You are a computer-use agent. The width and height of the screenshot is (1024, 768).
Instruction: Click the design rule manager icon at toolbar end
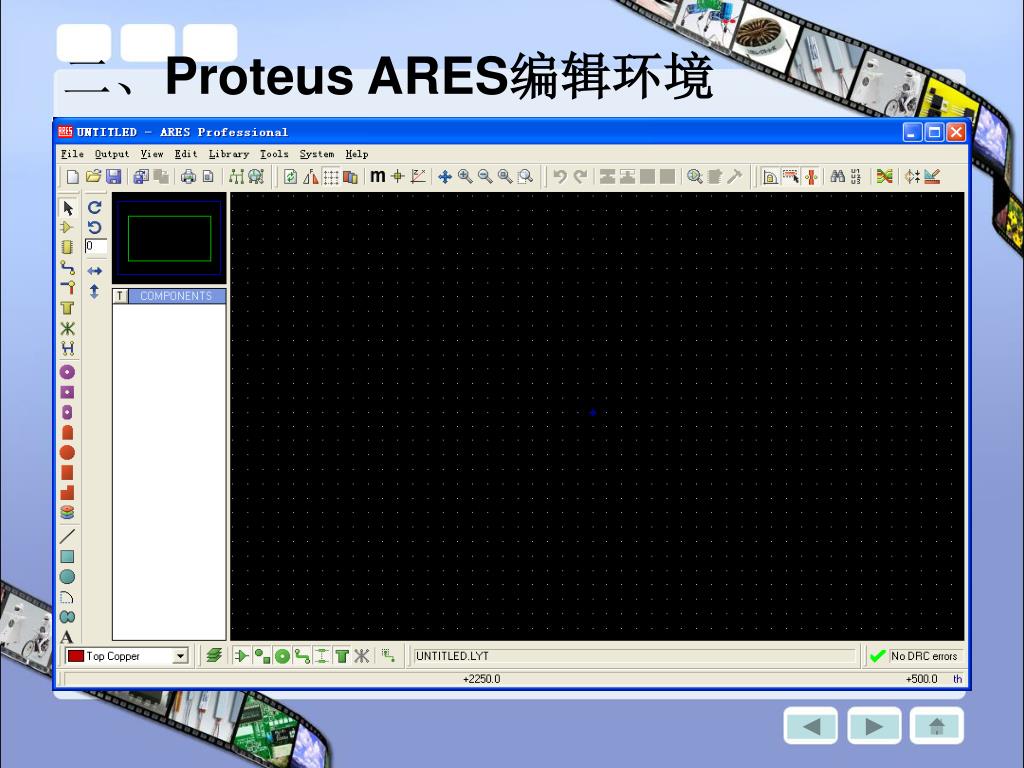click(x=932, y=176)
